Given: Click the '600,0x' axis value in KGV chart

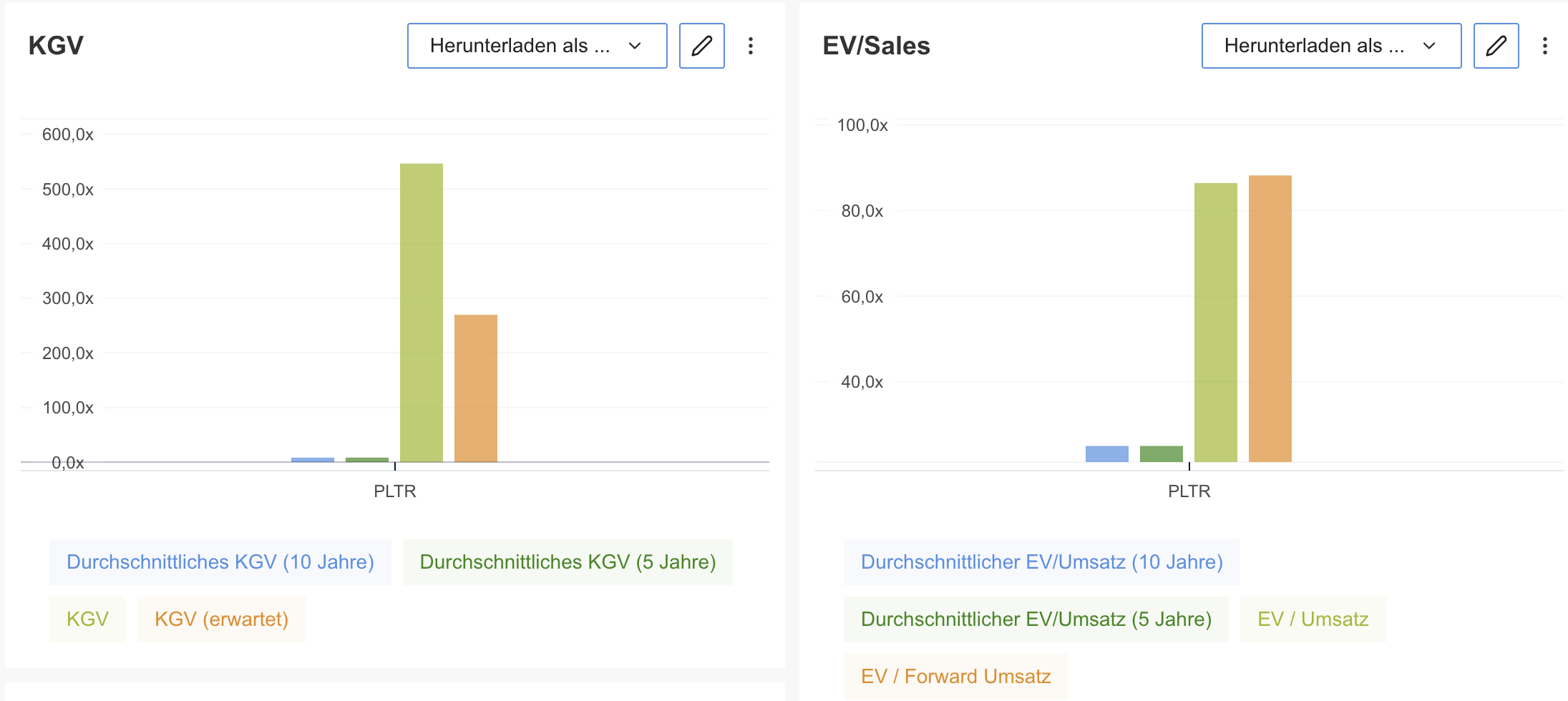Looking at the screenshot, I should point(68,134).
